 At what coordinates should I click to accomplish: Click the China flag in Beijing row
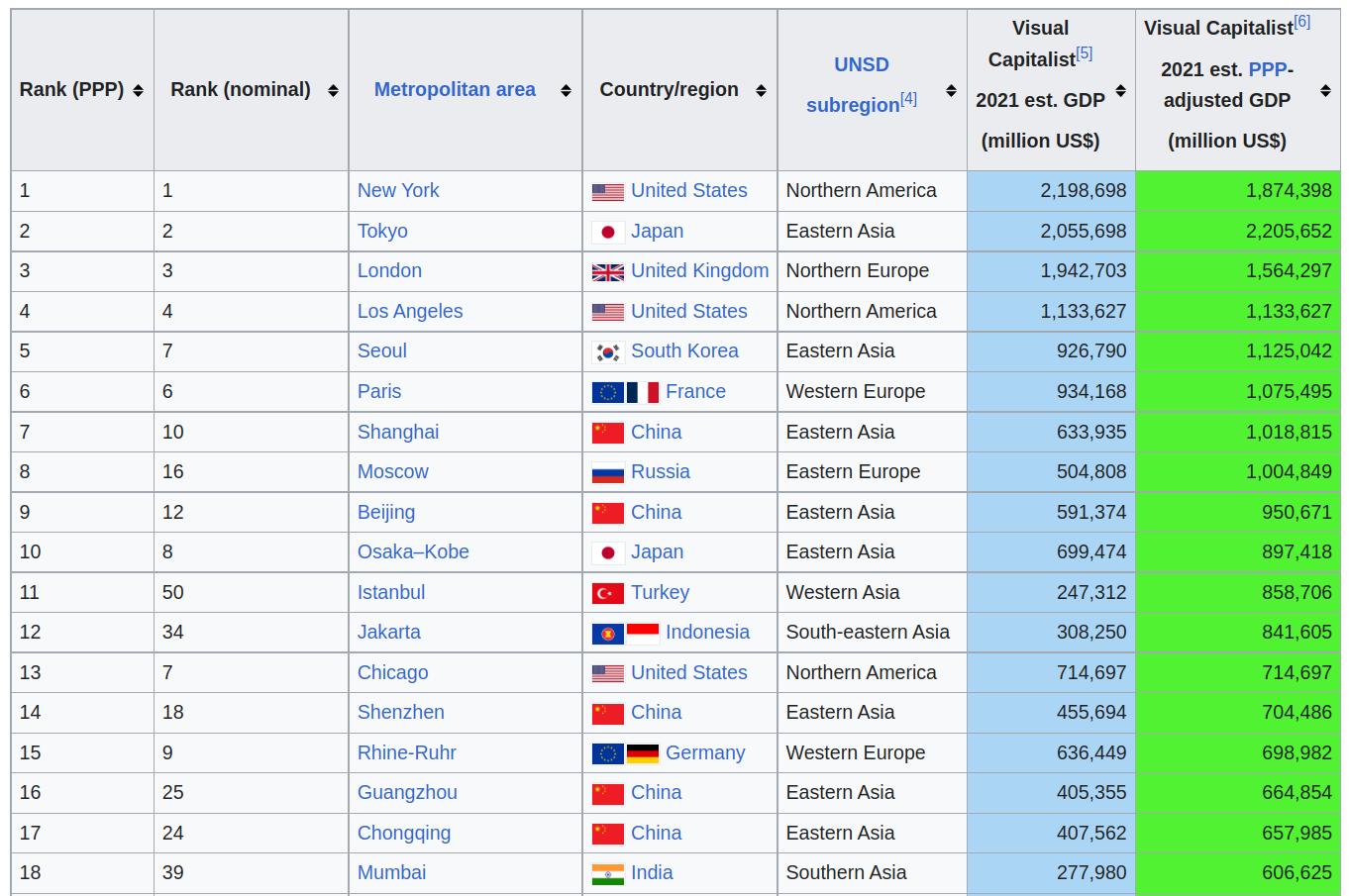[x=608, y=513]
